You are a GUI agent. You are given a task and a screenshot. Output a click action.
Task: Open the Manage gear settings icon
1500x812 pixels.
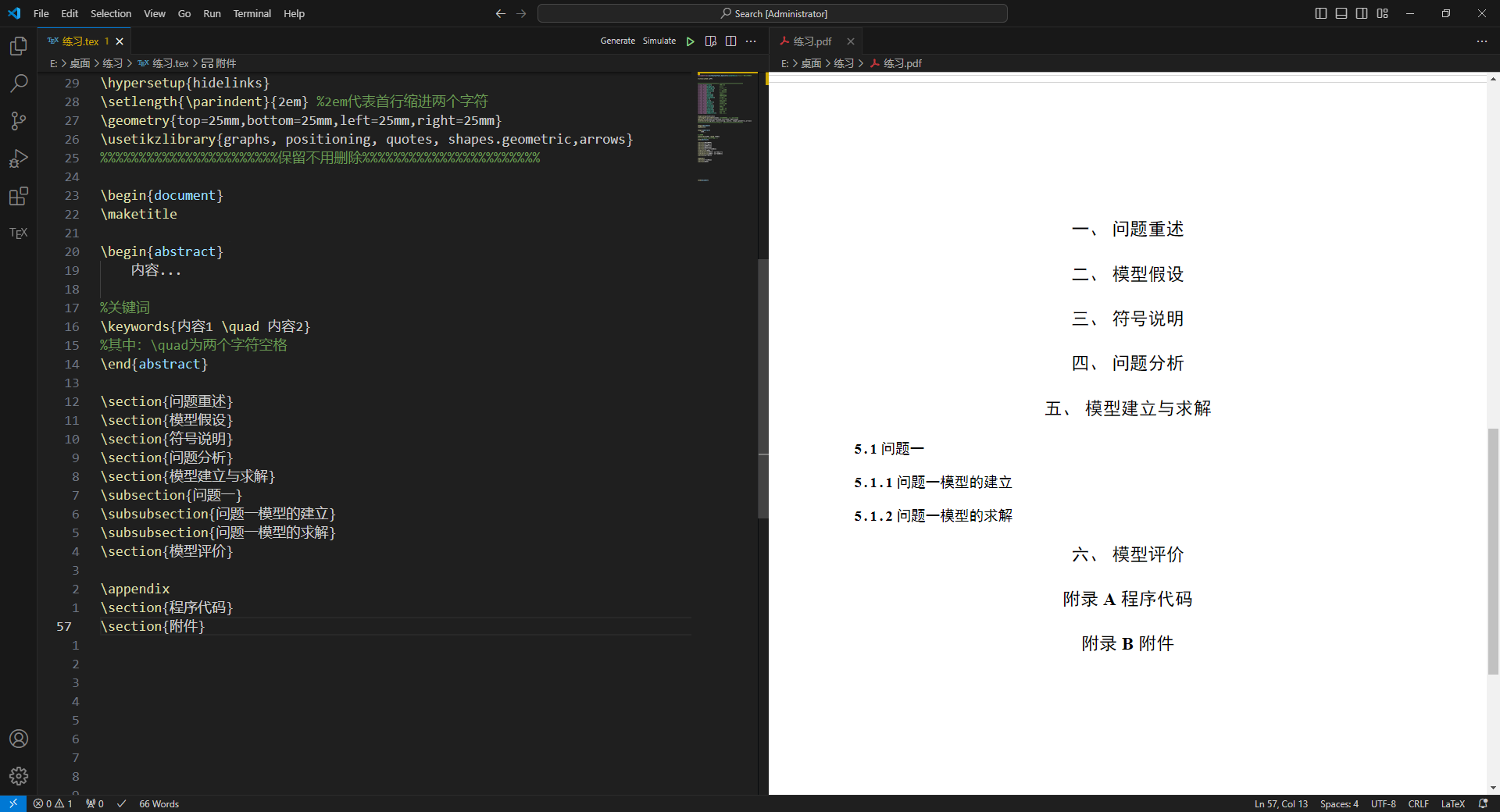click(x=19, y=775)
